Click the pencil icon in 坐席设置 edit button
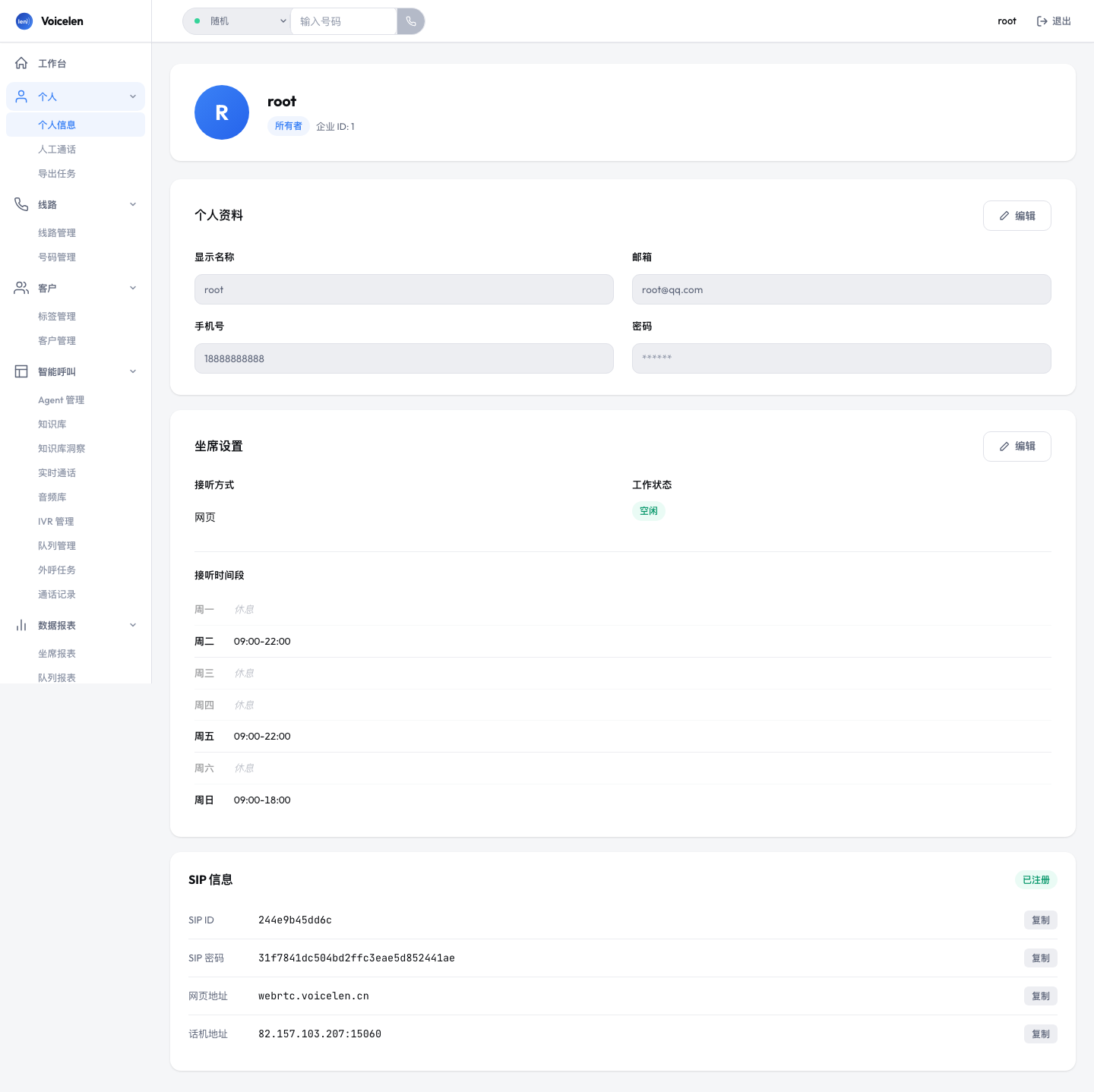This screenshot has height=1092, width=1094. (x=1004, y=447)
